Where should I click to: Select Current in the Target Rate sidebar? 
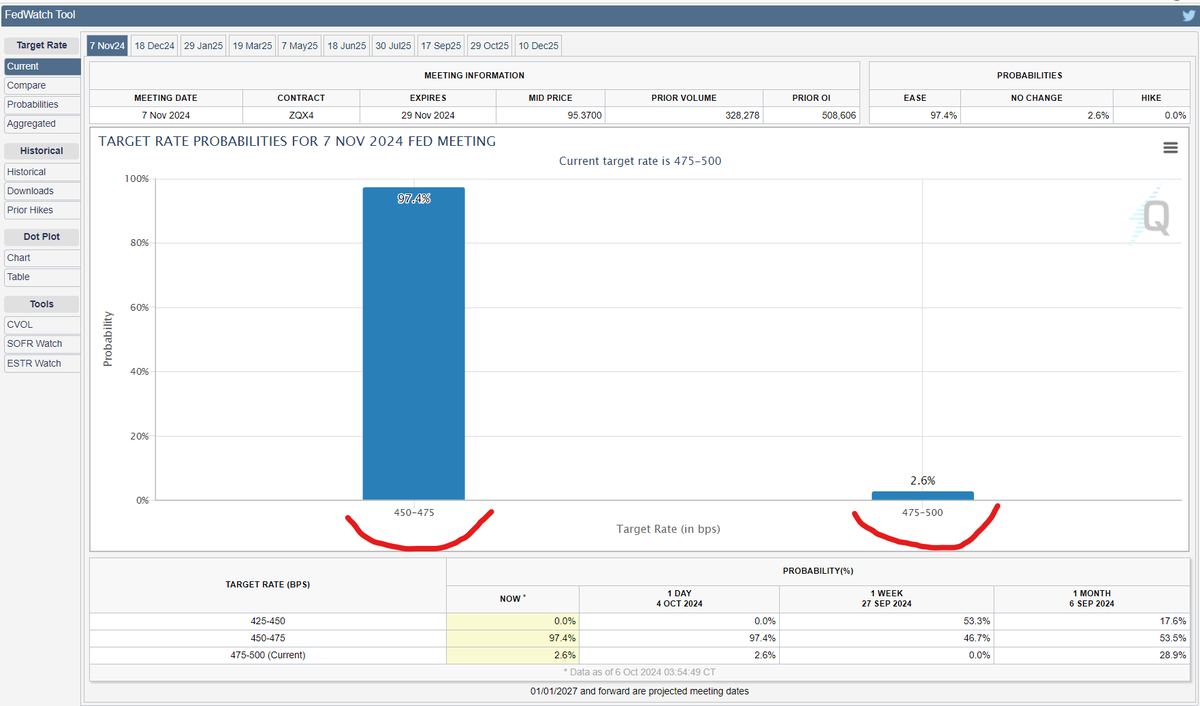tap(42, 66)
